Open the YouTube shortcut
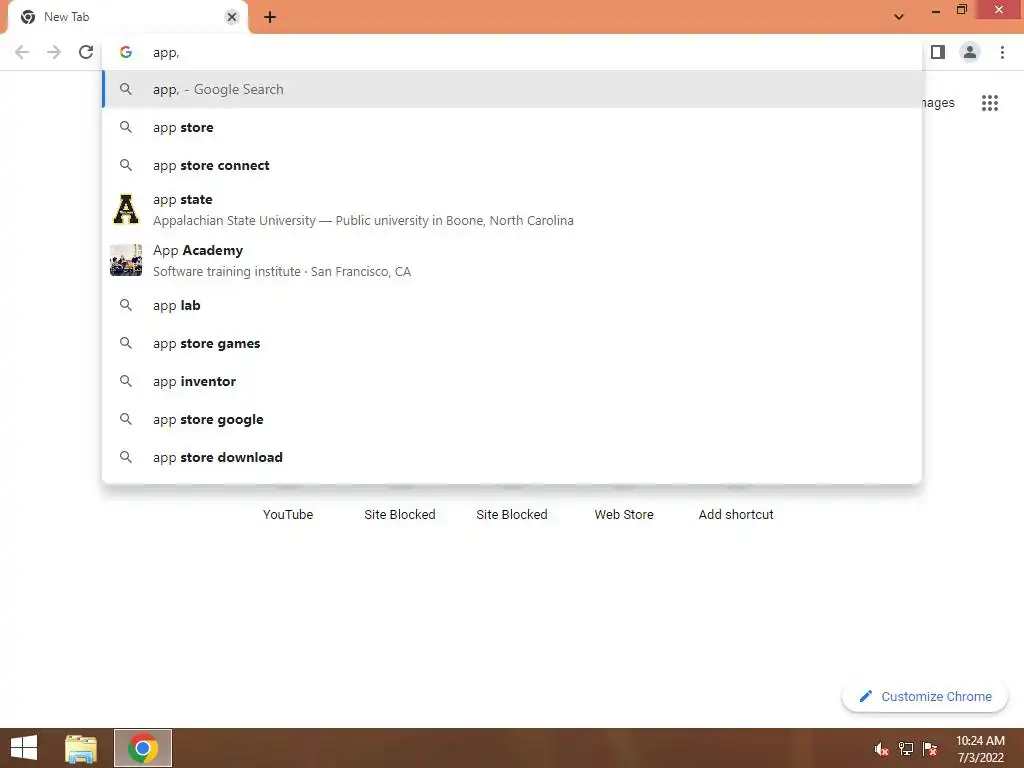 point(288,514)
